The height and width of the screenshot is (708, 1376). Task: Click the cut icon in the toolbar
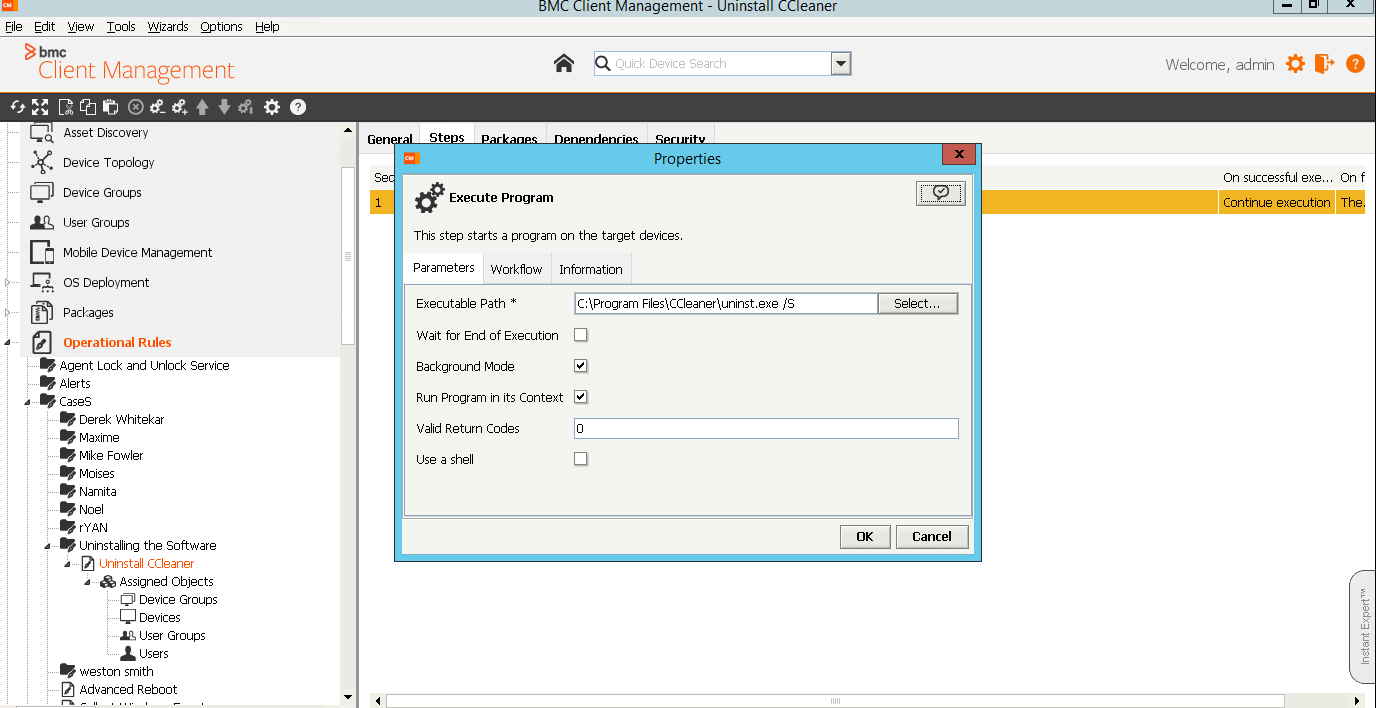tap(66, 107)
